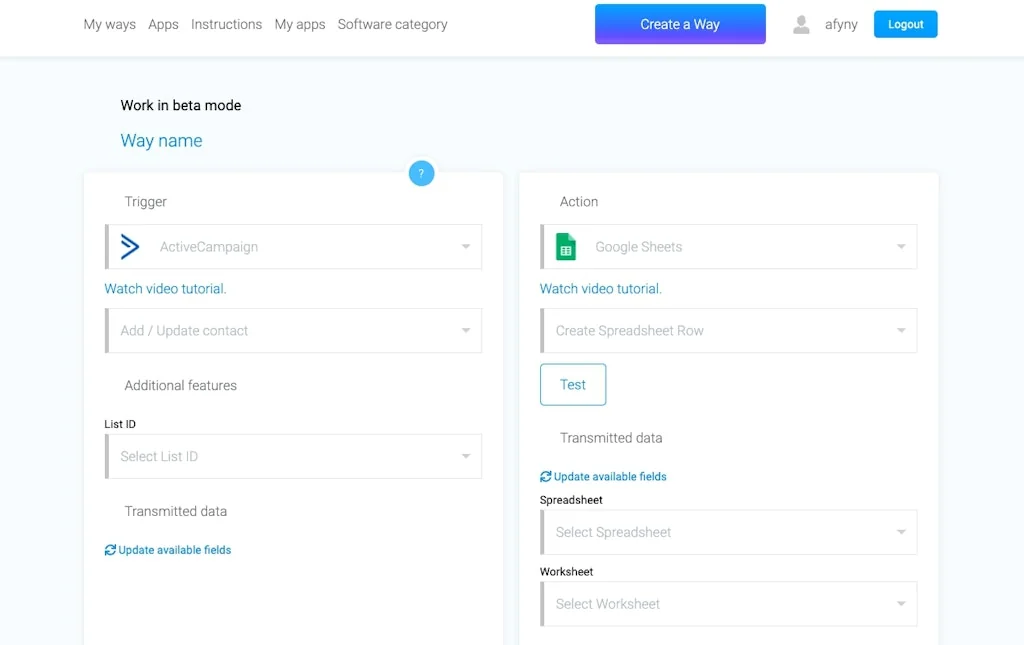This screenshot has width=1024, height=645.
Task: Click the Way name field
Action: coord(161,141)
